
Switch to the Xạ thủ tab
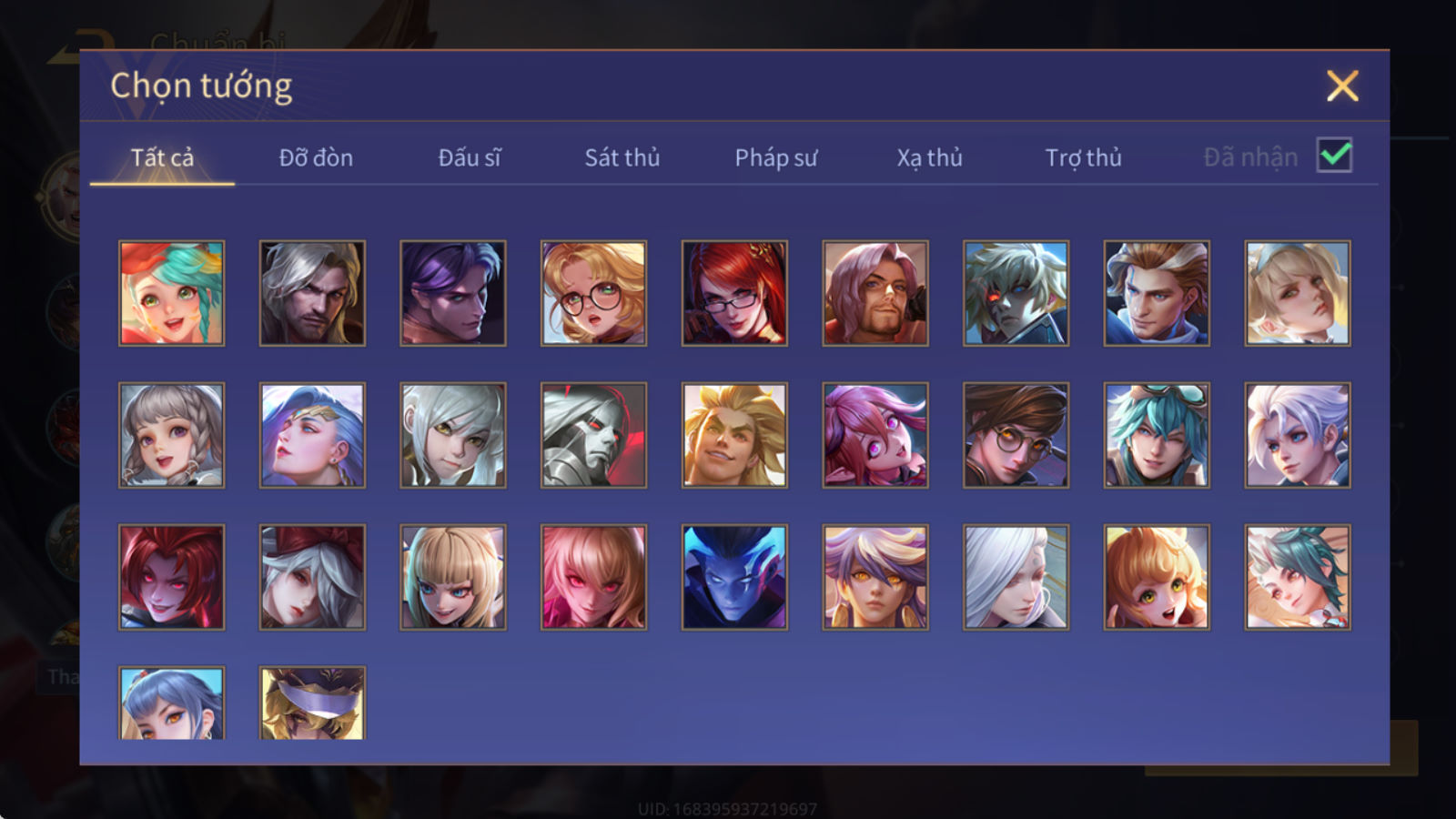pyautogui.click(x=929, y=157)
